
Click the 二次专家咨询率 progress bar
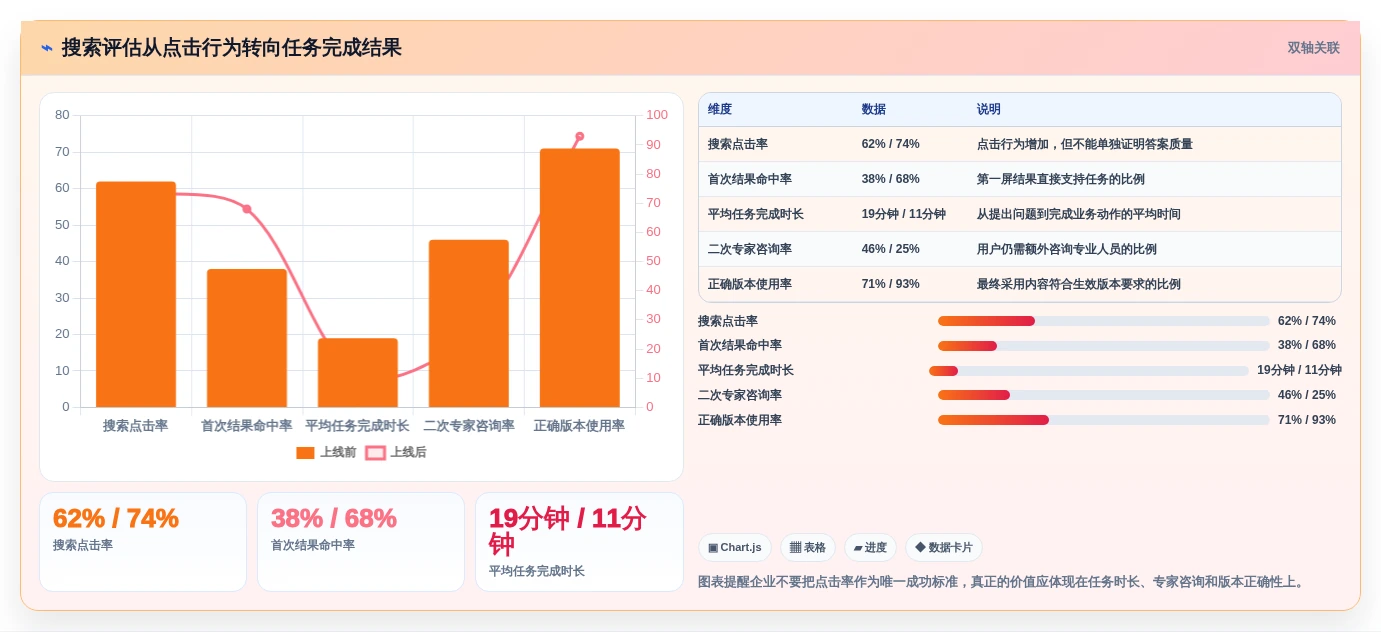1104,395
